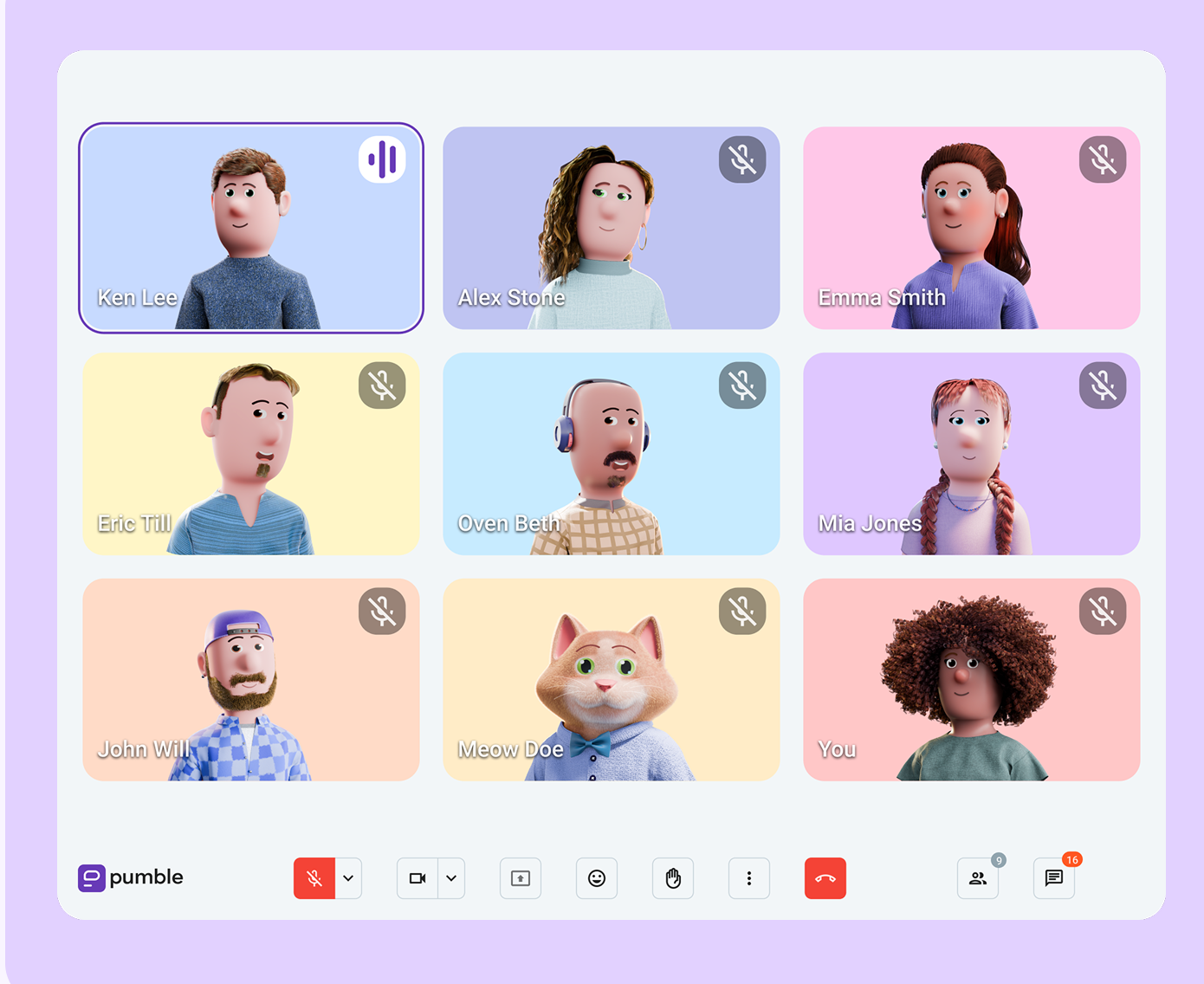End the call

[825, 877]
